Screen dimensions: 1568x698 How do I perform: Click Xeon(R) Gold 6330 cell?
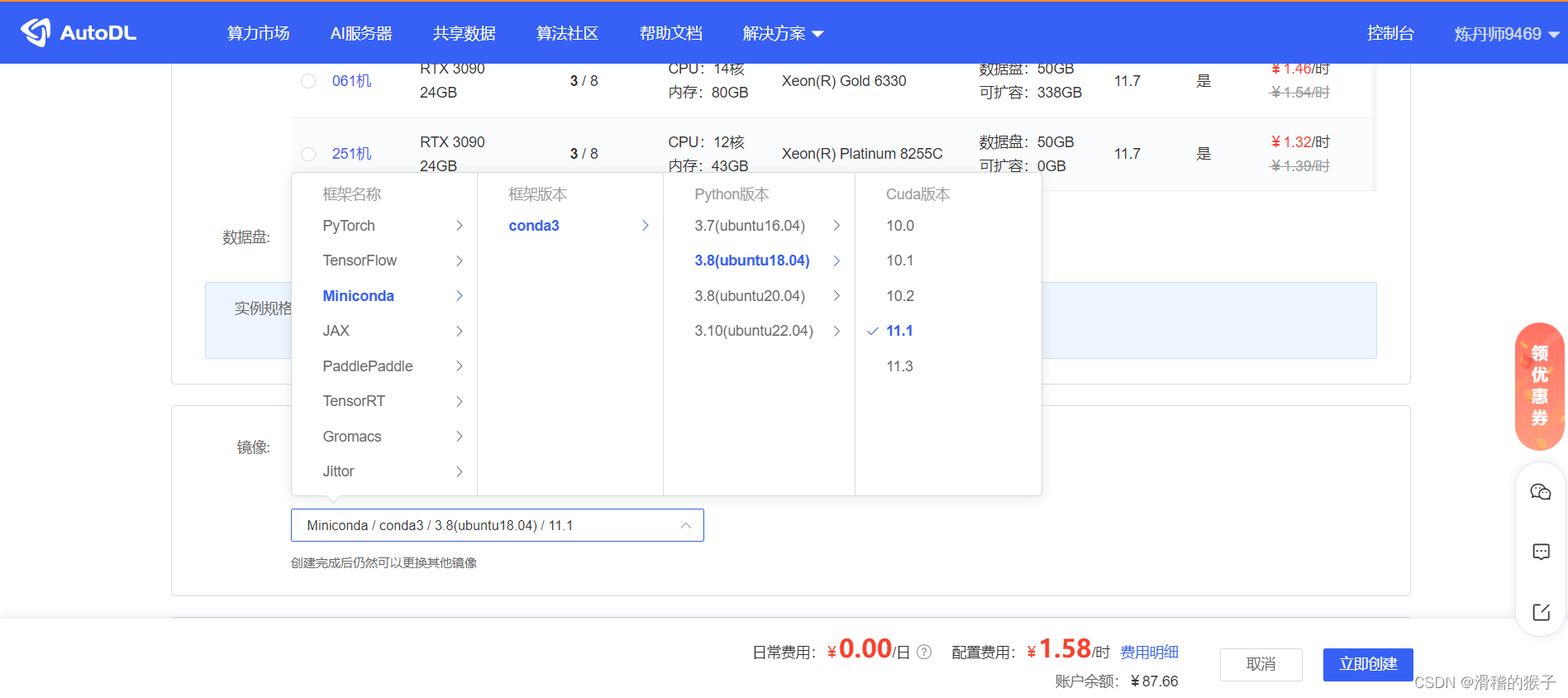[844, 81]
